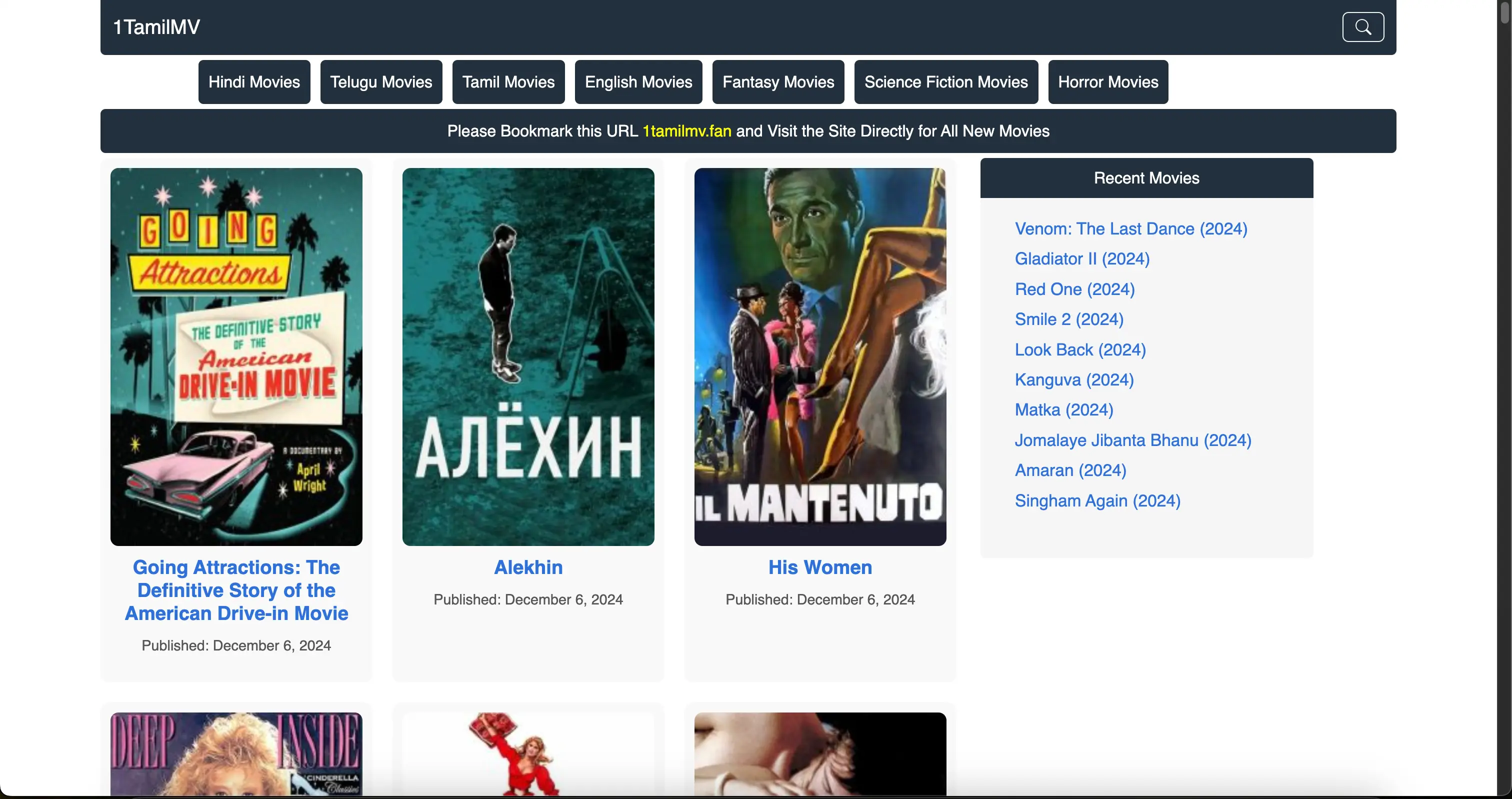This screenshot has width=1512, height=799.
Task: Select Horror Movies category
Action: click(x=1107, y=82)
